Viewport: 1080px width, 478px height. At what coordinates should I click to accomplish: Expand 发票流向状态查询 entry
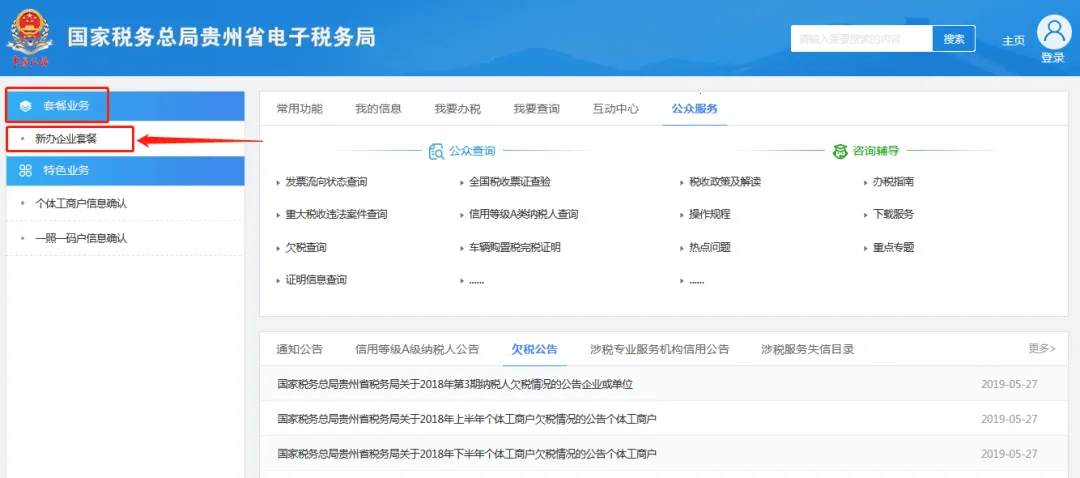(x=326, y=182)
